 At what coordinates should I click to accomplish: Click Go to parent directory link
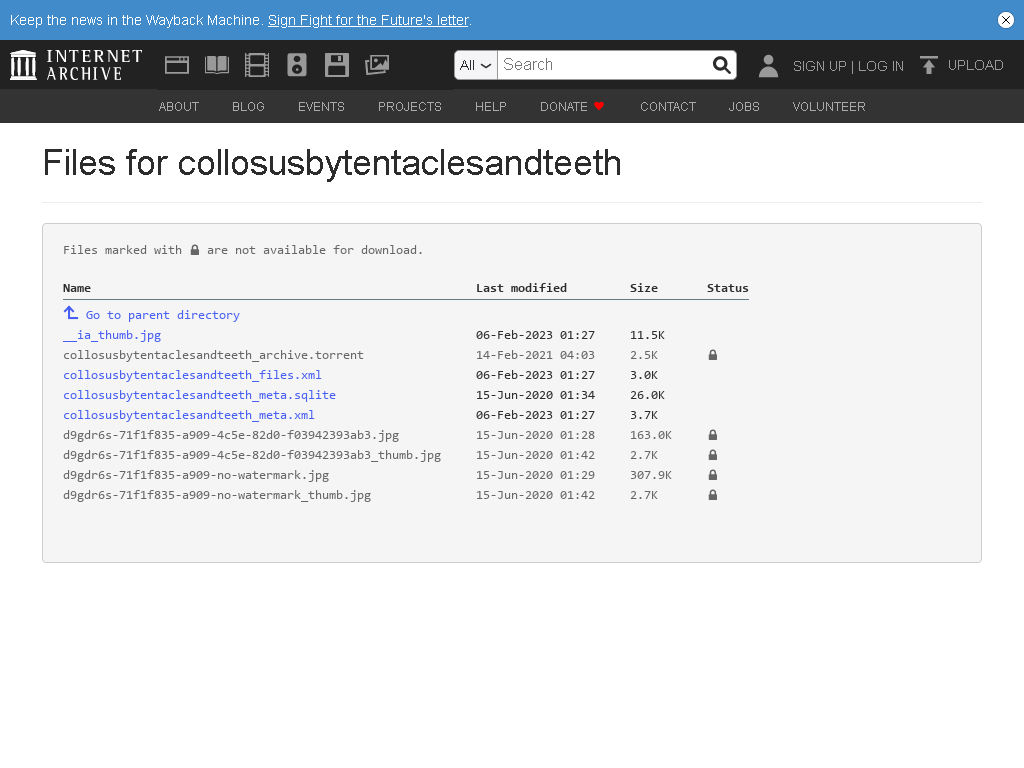coord(163,315)
